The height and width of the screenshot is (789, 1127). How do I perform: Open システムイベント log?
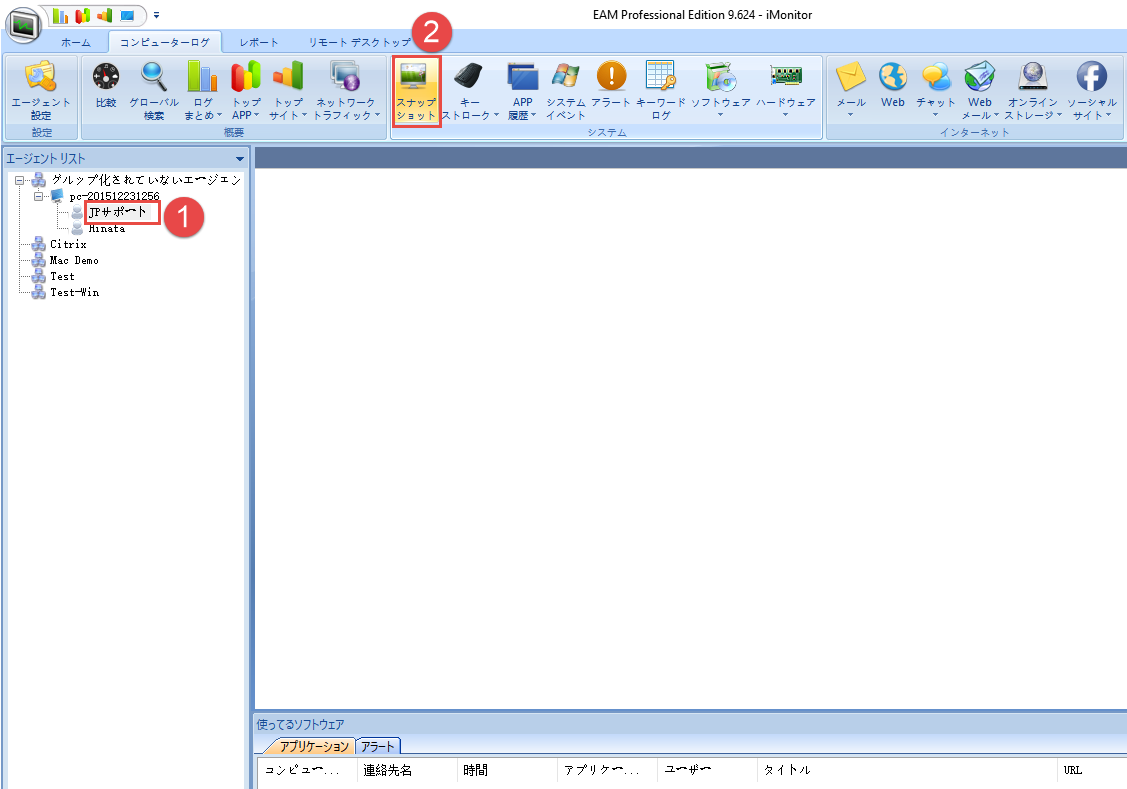(566, 90)
